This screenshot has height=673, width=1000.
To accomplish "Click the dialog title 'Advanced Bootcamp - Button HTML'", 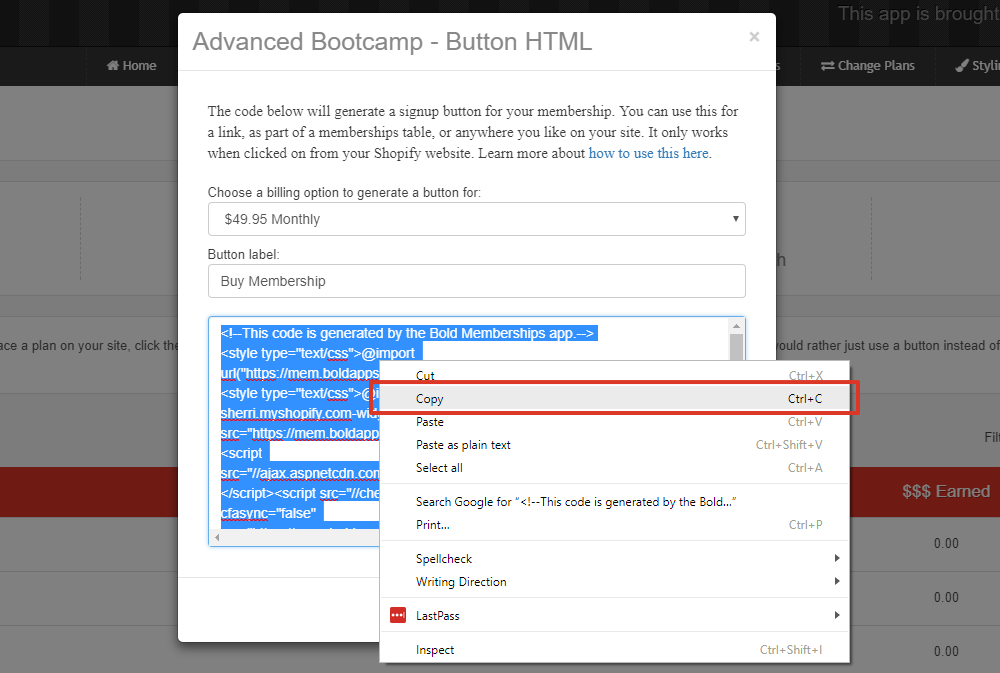I will click(x=392, y=41).
